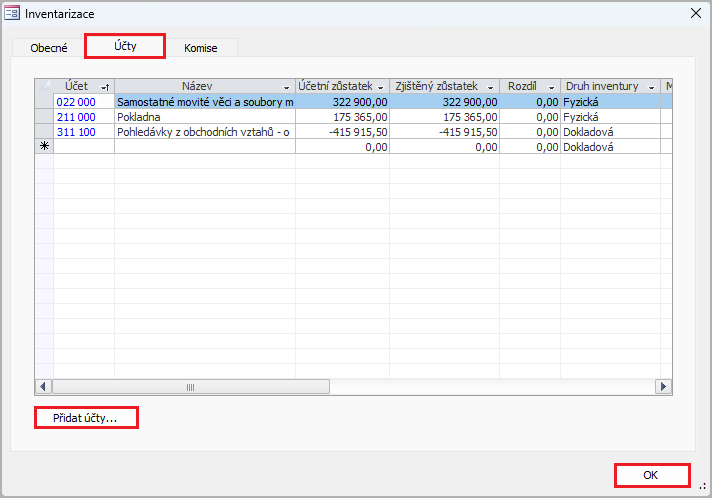The height and width of the screenshot is (498, 712).
Task: Click the Zjištěný zůstatek cell for account 311 100
Action: coord(445,132)
